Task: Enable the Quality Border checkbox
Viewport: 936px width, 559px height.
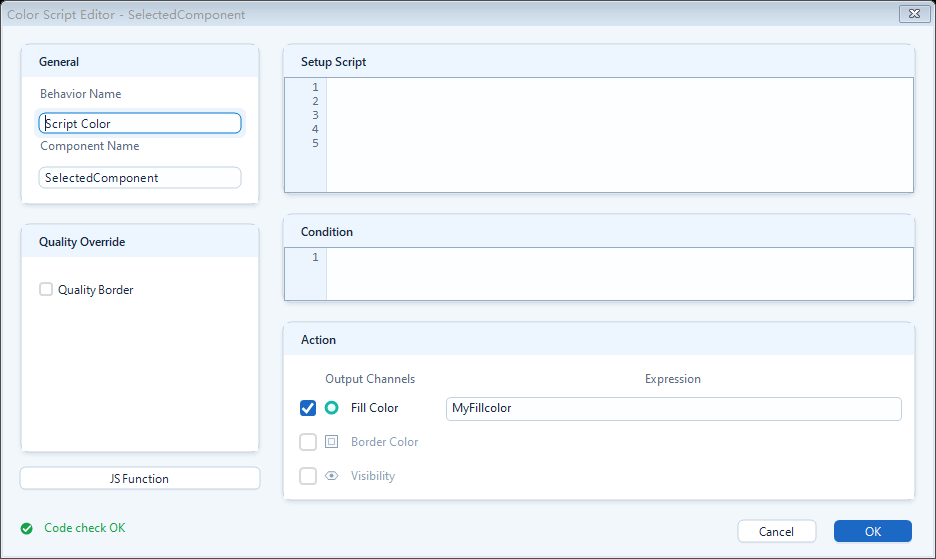Action: tap(46, 290)
